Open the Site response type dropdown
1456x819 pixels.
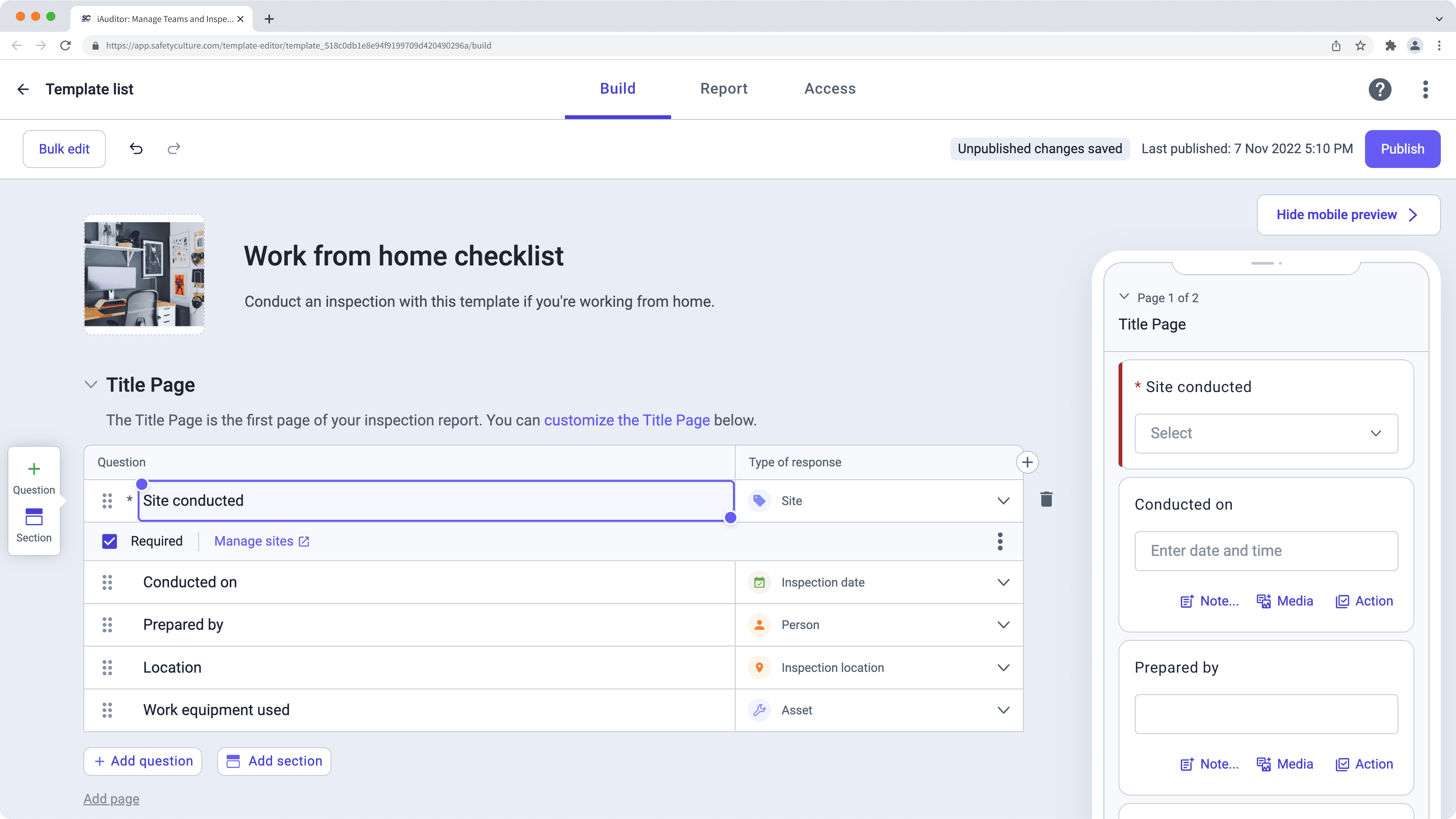[1003, 501]
